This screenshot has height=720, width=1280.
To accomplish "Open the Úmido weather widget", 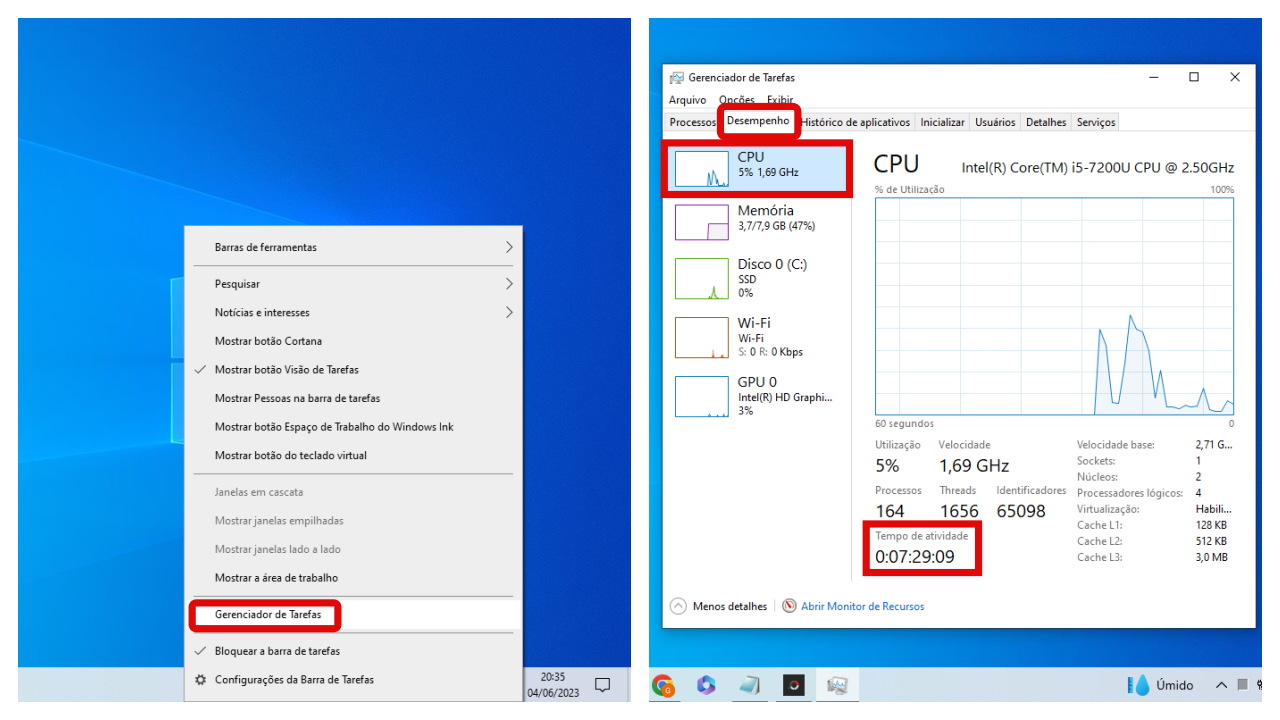I will (1161, 685).
